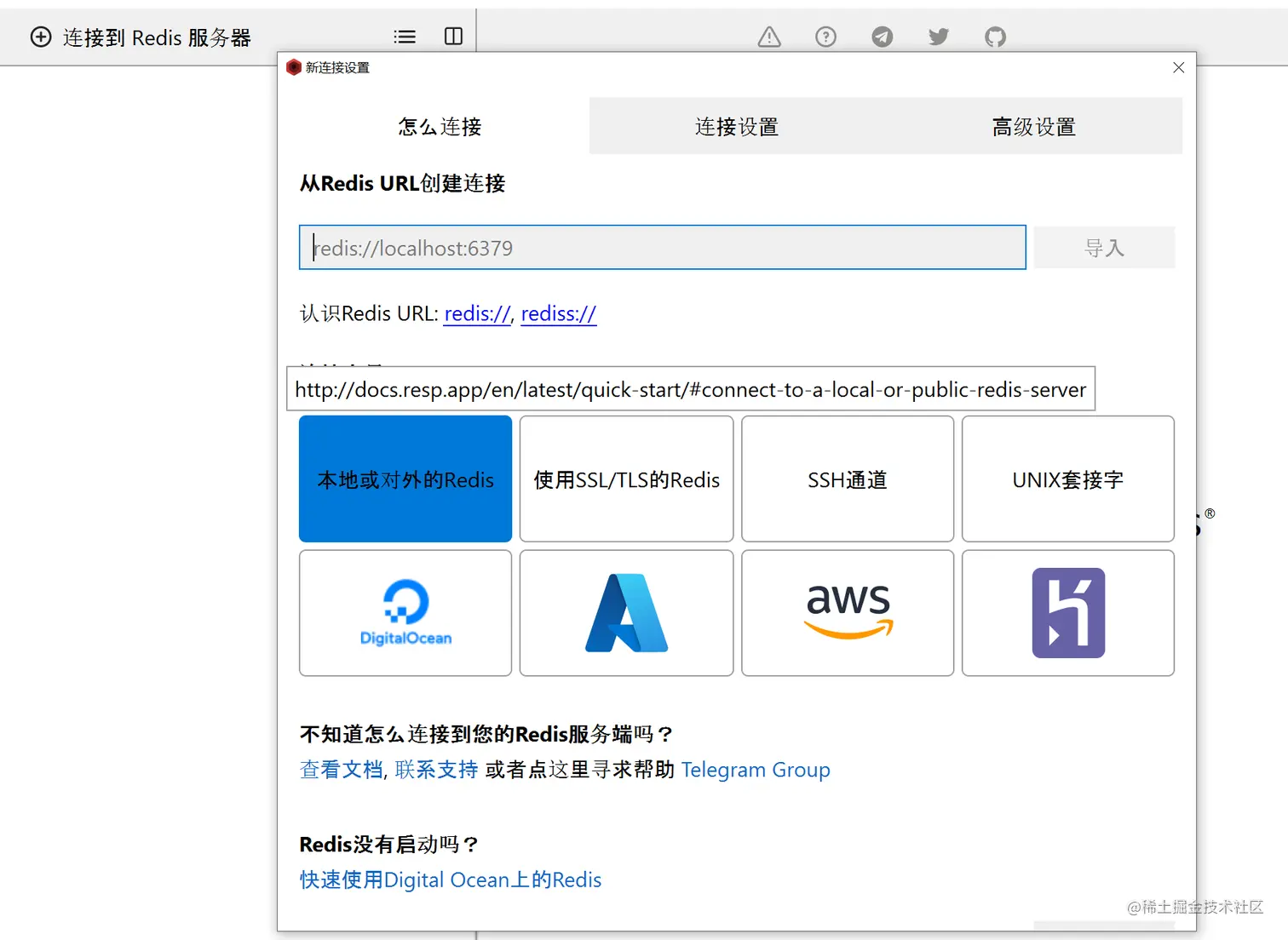Image resolution: width=1288 pixels, height=940 pixels.
Task: Open the Twitter bird icon
Action: 939,37
